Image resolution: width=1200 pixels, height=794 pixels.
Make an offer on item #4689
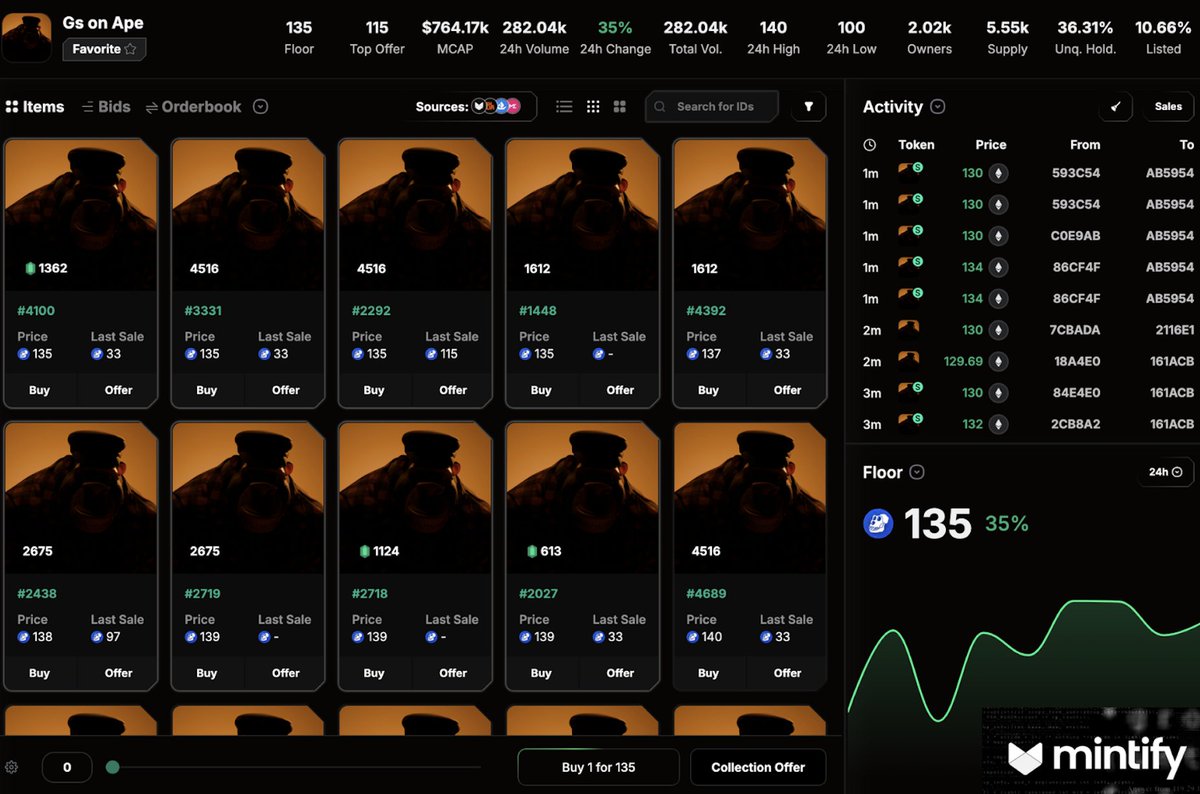coord(787,673)
